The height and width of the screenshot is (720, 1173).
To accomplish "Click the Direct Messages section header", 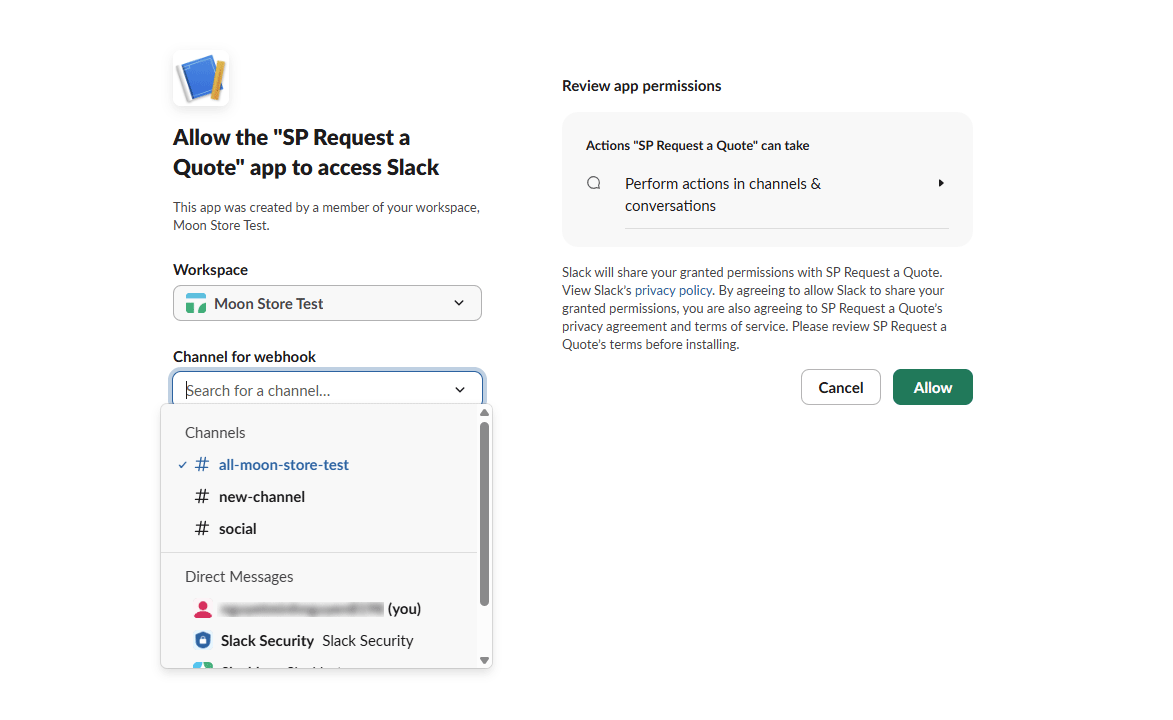I will tap(239, 577).
